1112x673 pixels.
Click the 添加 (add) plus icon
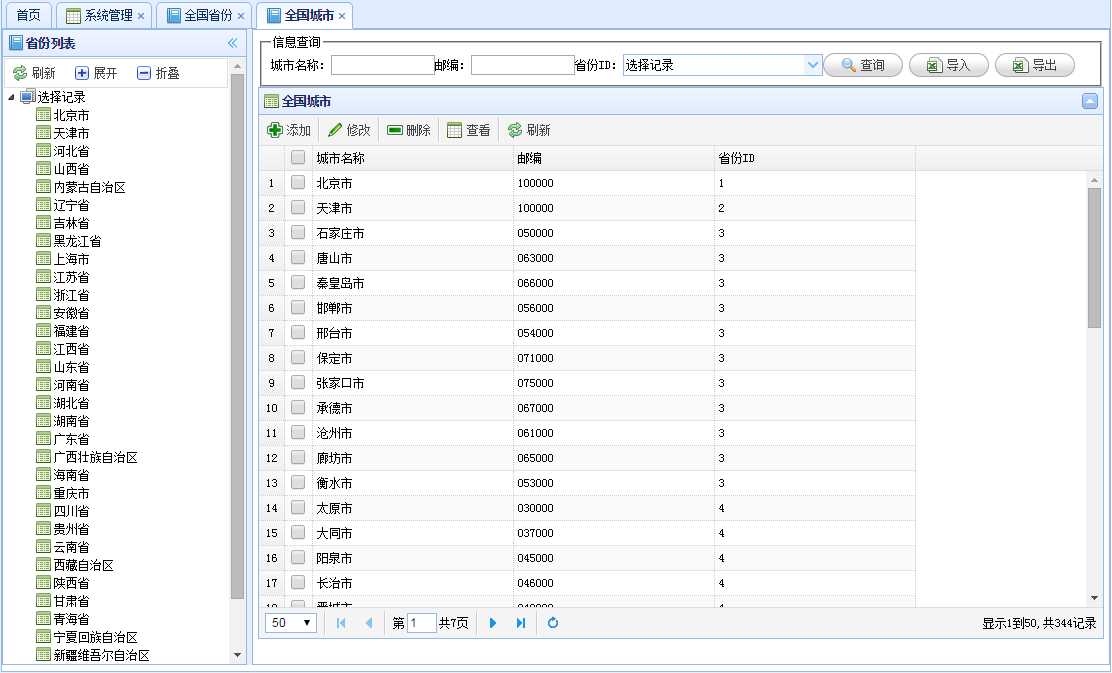(274, 130)
